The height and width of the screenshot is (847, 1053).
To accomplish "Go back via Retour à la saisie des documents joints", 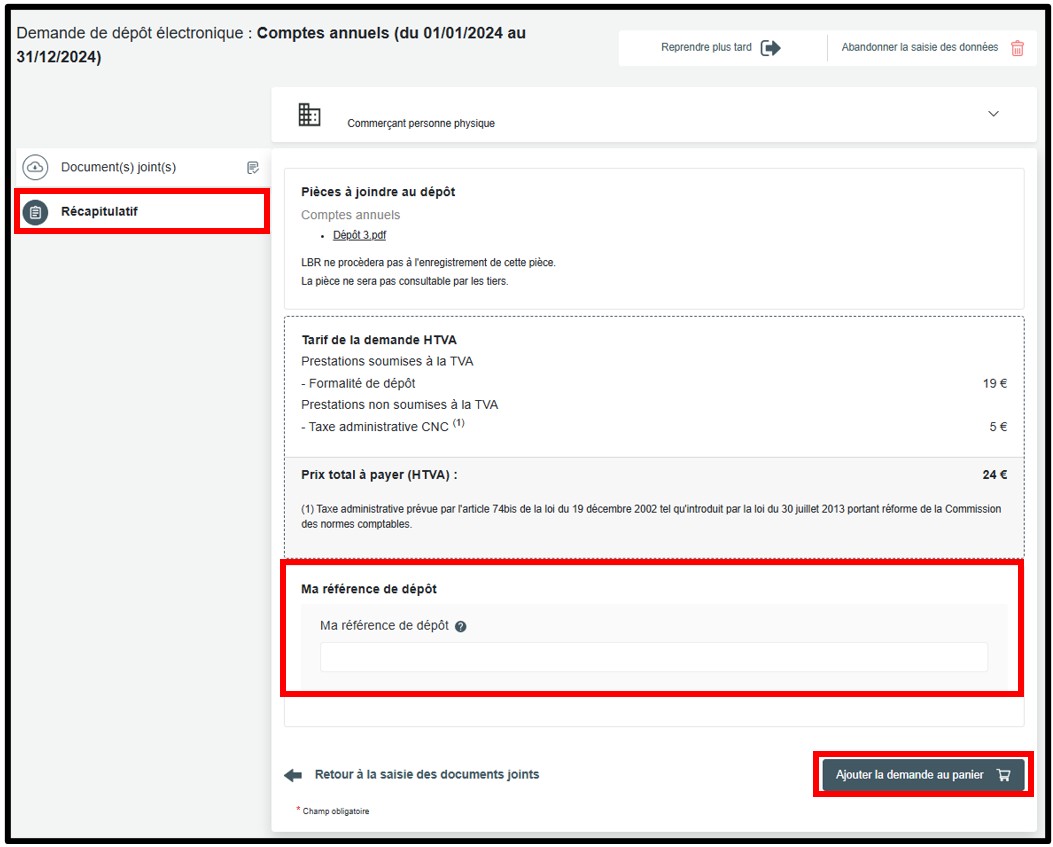I will tap(426, 775).
